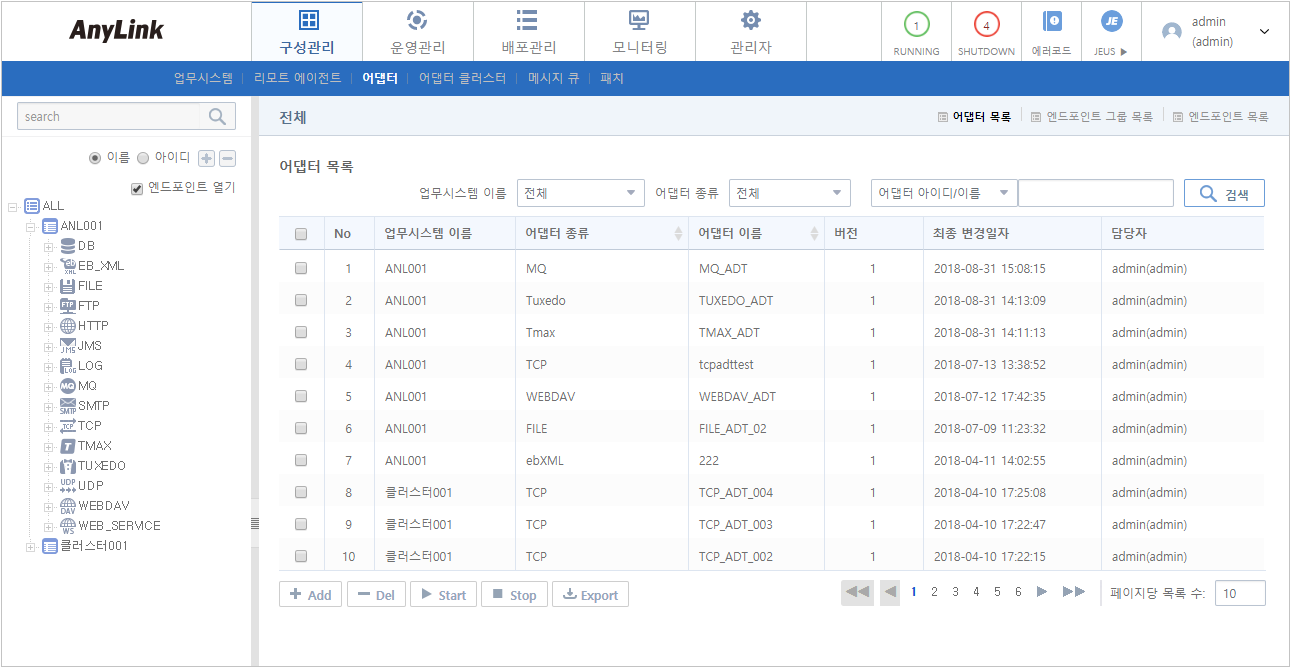Select the 아이디 radio button
Viewport: 1293px width, 668px height.
tap(143, 158)
